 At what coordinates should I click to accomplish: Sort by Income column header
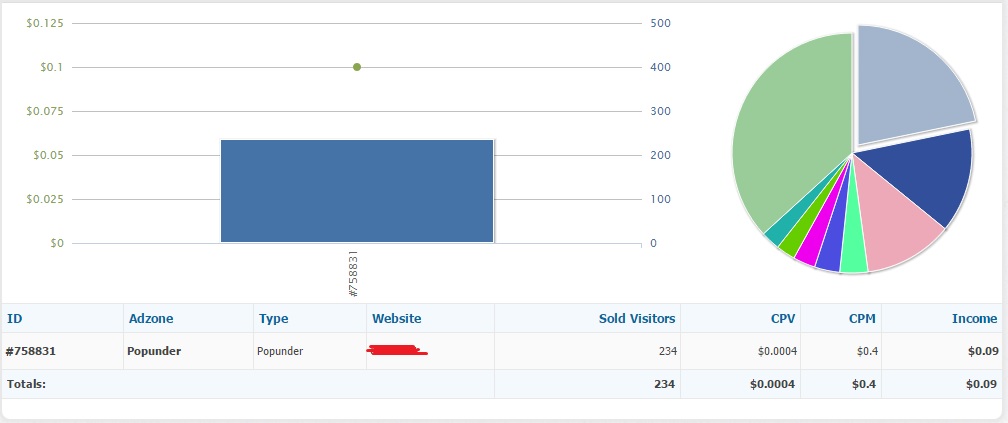(x=974, y=319)
